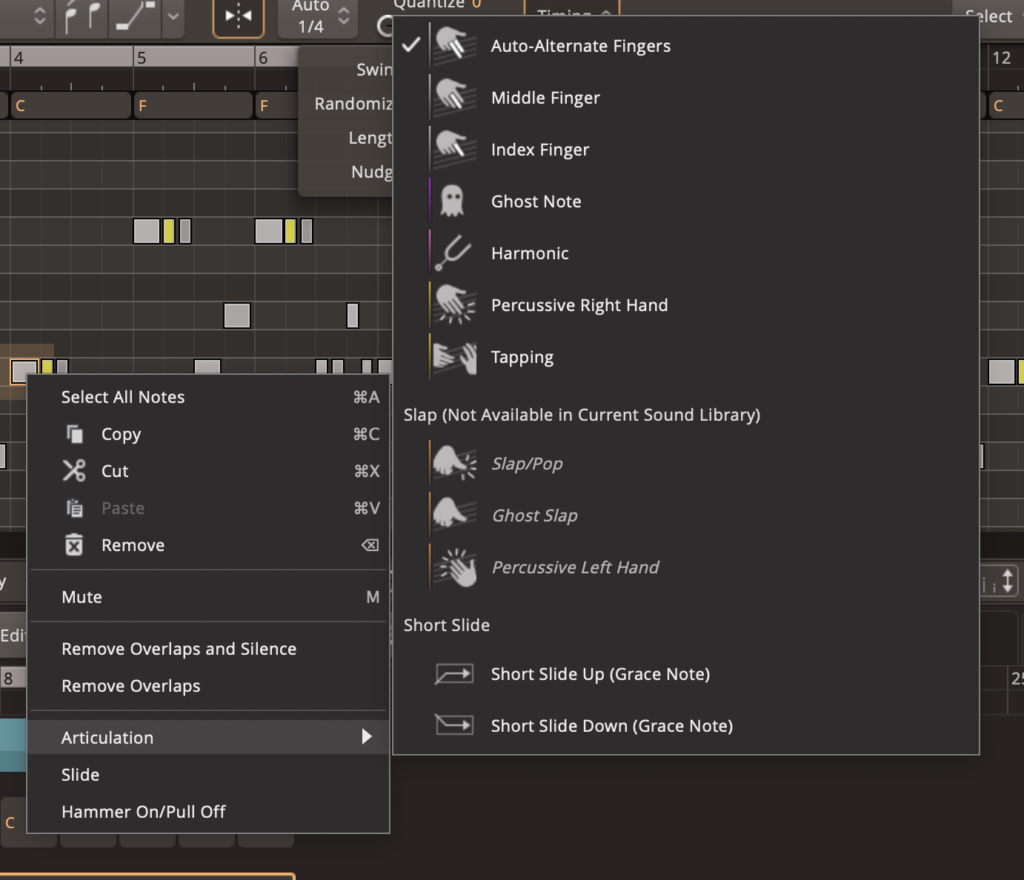
Task: Set the articulation to Harmonic
Action: 686,253
